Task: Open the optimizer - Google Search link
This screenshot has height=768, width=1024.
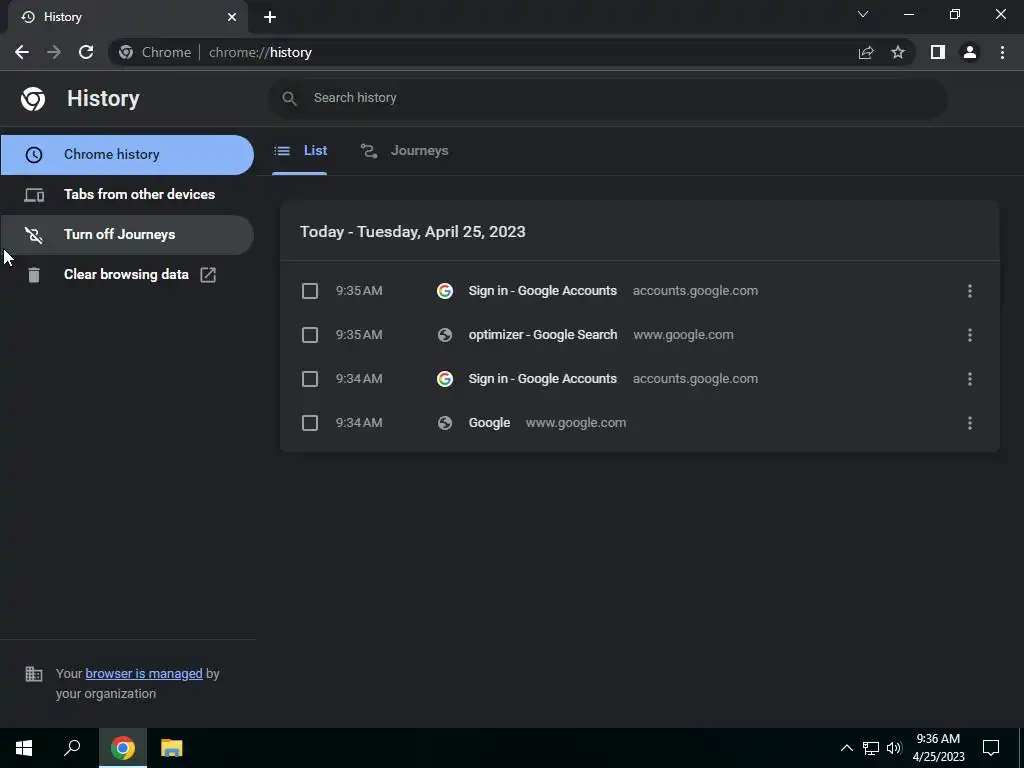Action: pyautogui.click(x=543, y=335)
